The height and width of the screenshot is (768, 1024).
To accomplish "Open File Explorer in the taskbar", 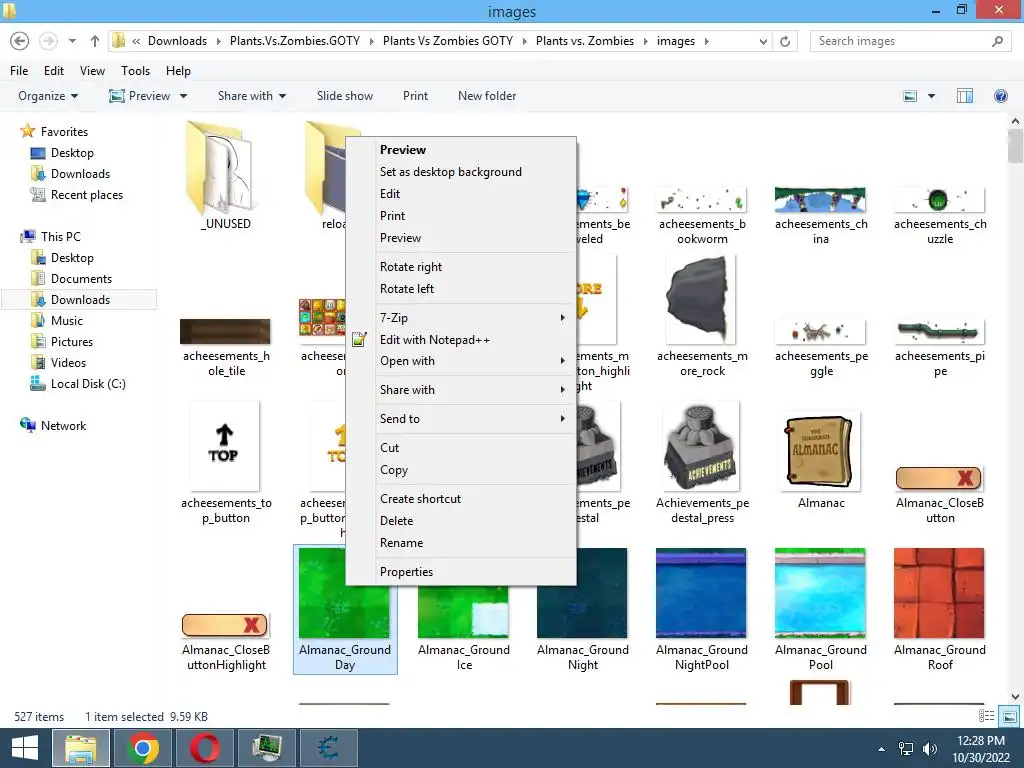I will pos(80,748).
